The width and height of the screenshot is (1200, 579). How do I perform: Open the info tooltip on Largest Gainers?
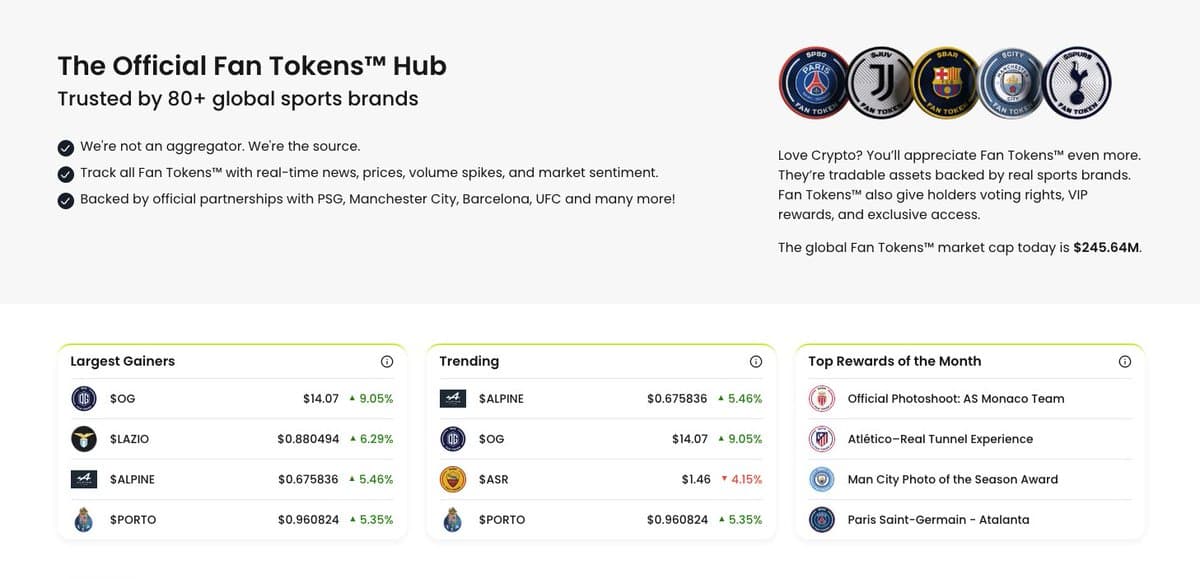click(386, 361)
